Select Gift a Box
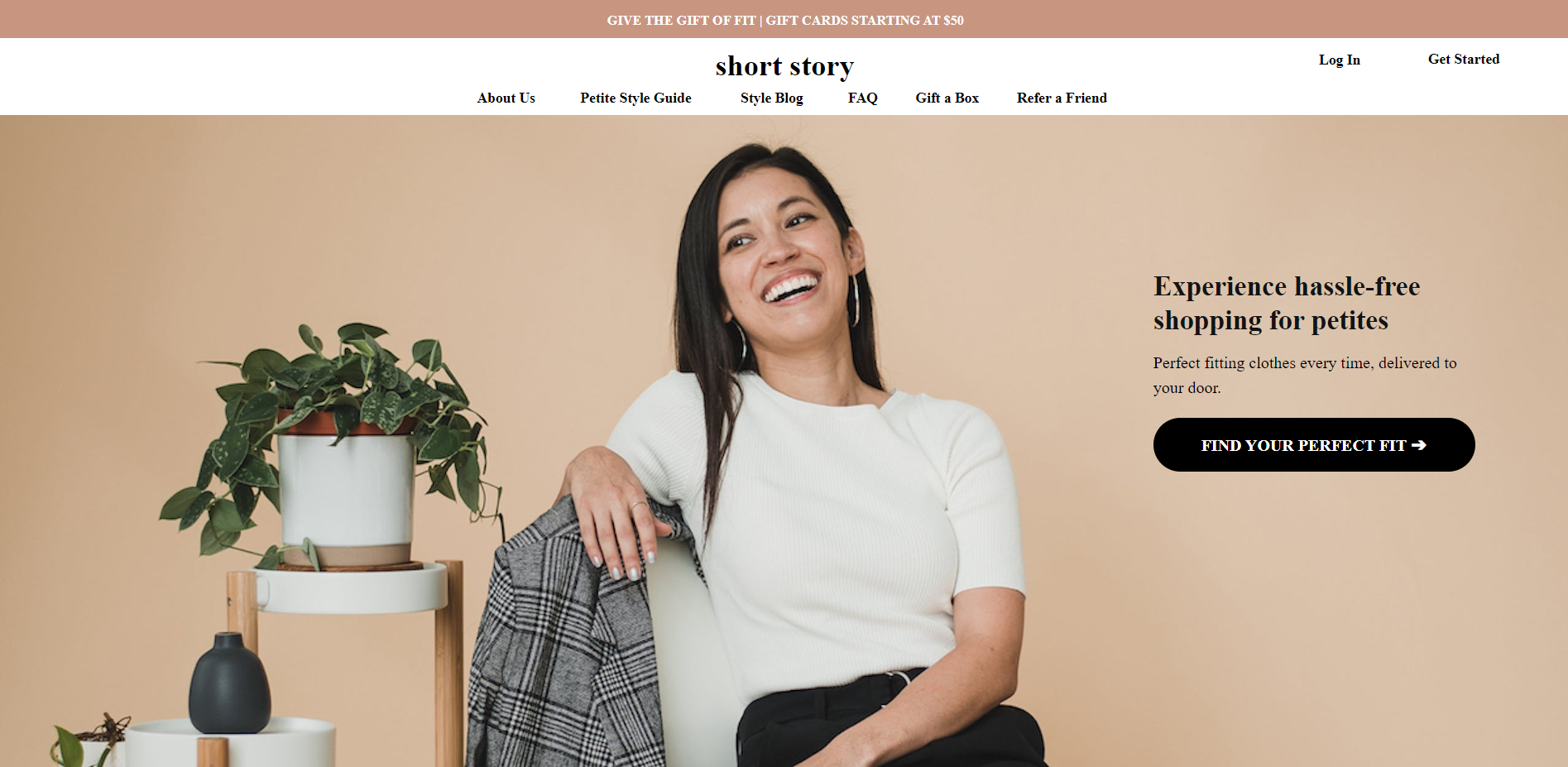 (x=947, y=98)
